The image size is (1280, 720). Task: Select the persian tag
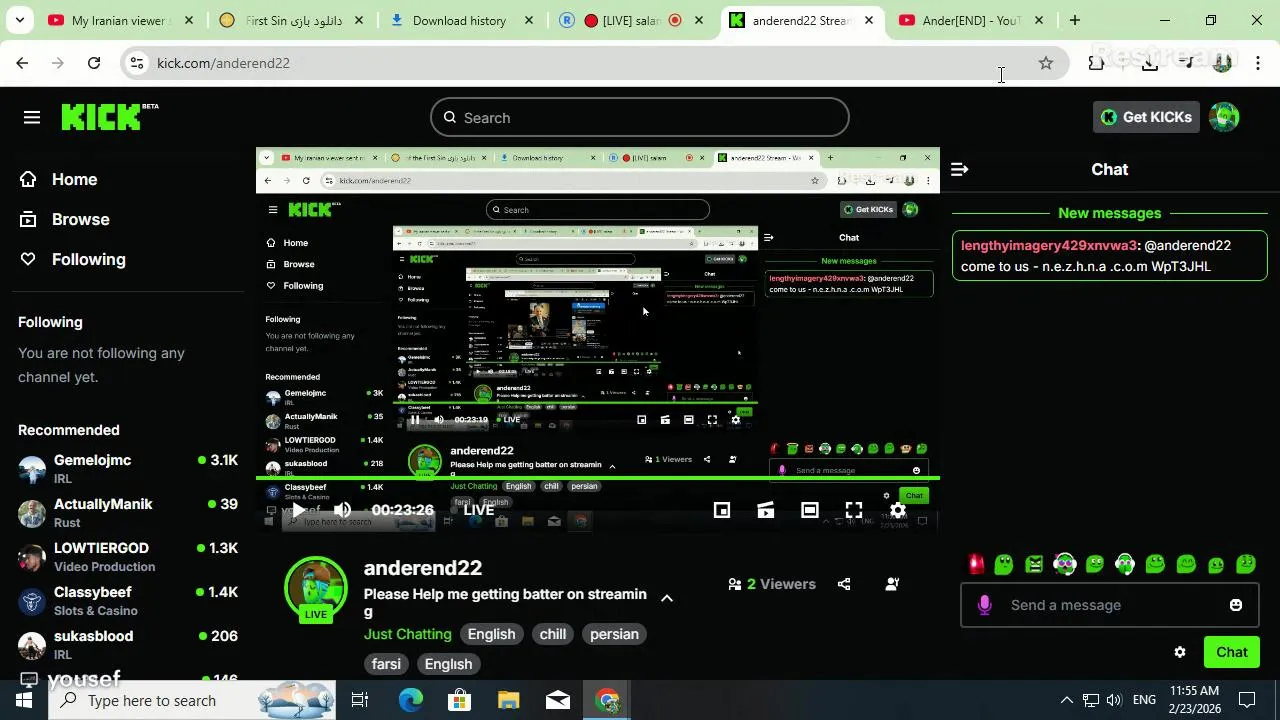tap(614, 634)
